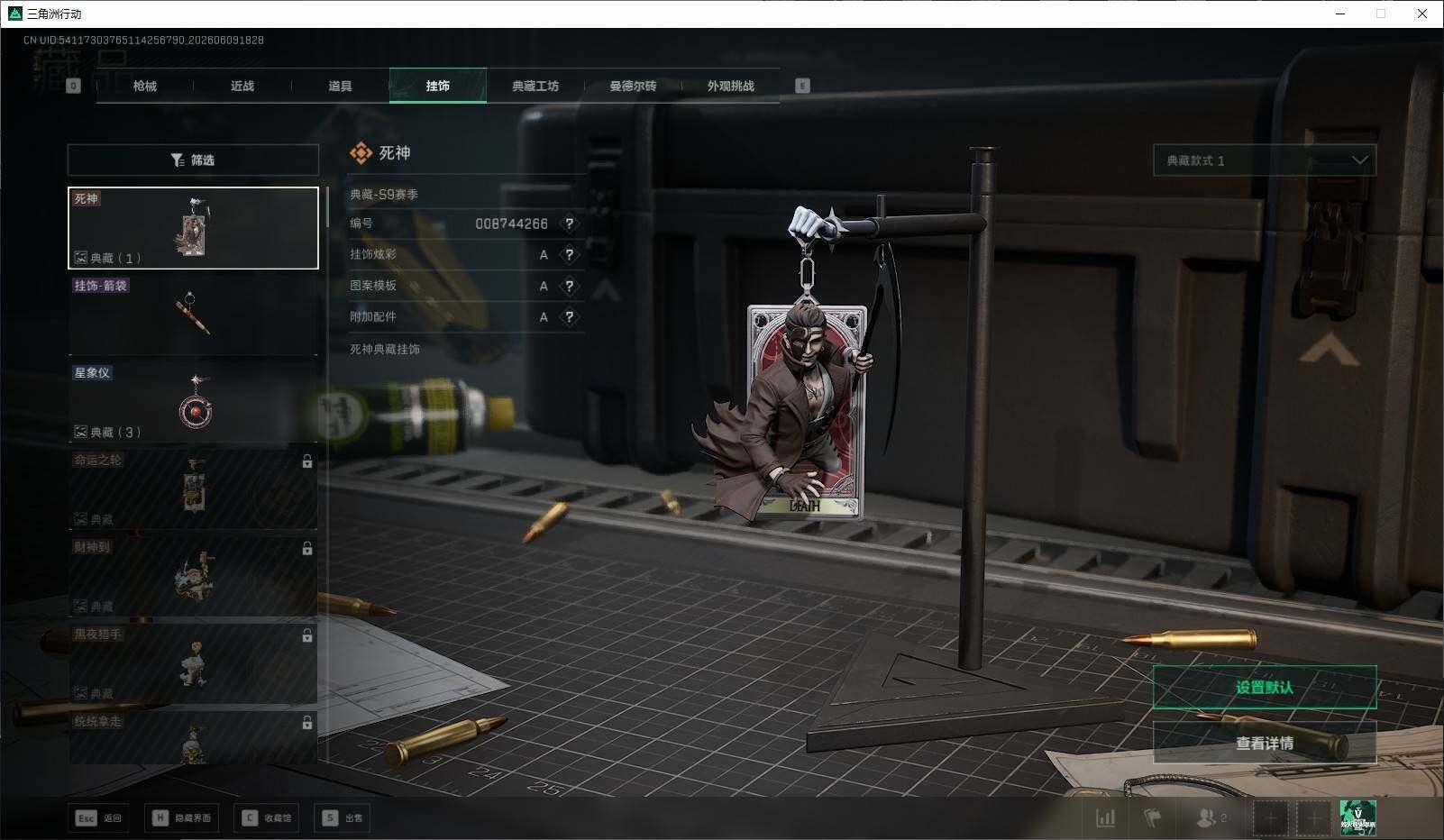
Task: Click the serial number 008744266
Action: pos(511,224)
